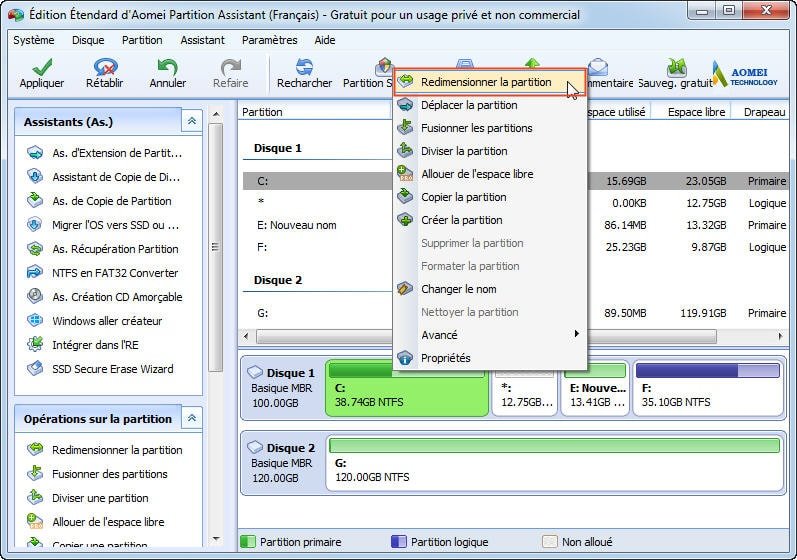
Task: Click the Partition S… toolbar button
Action: point(367,73)
